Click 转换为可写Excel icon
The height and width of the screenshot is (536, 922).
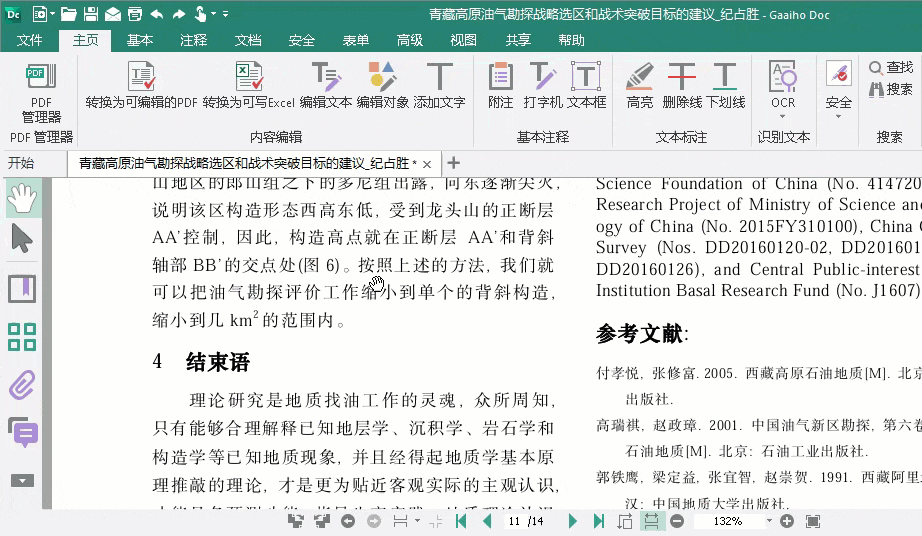pos(249,76)
